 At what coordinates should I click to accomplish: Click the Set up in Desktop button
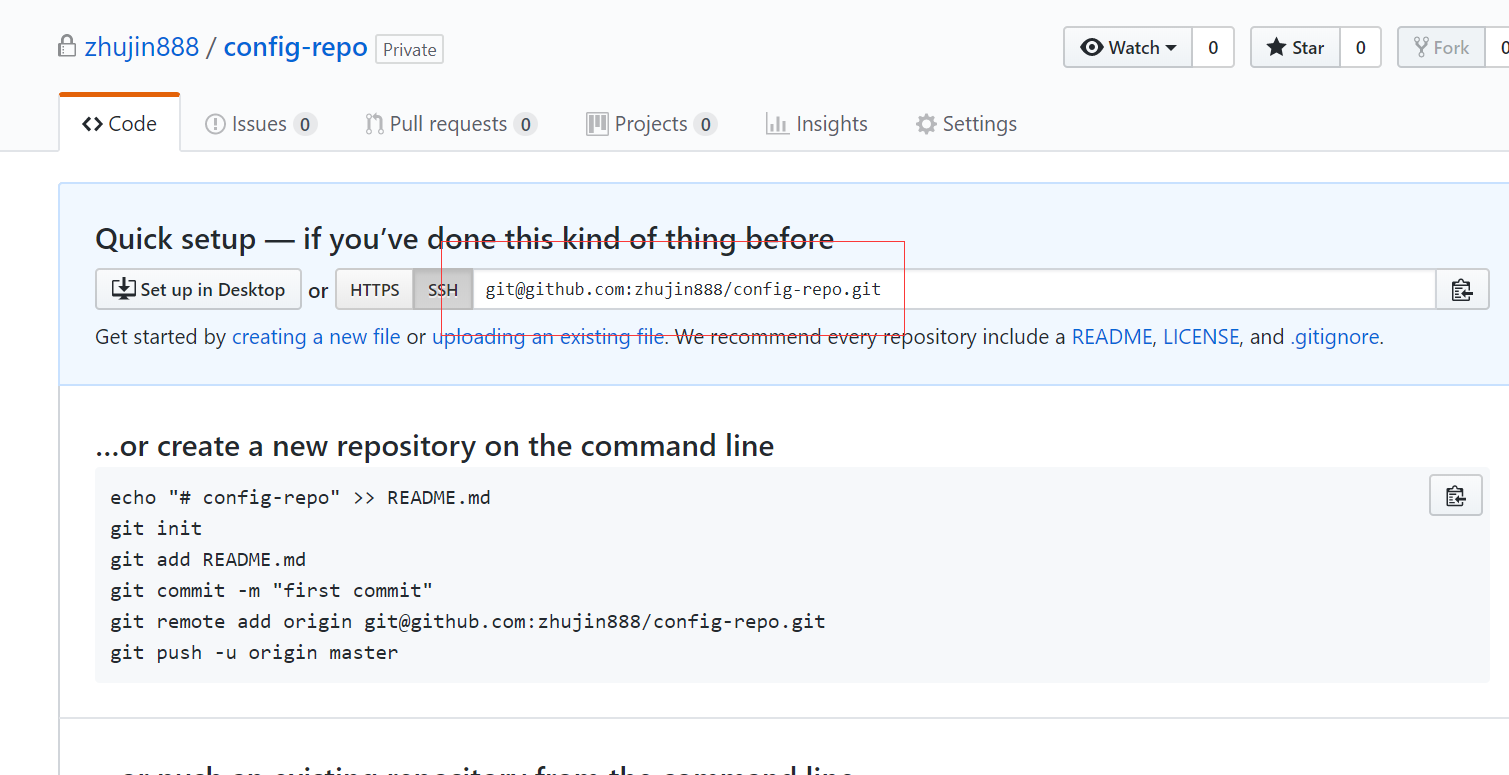(198, 289)
